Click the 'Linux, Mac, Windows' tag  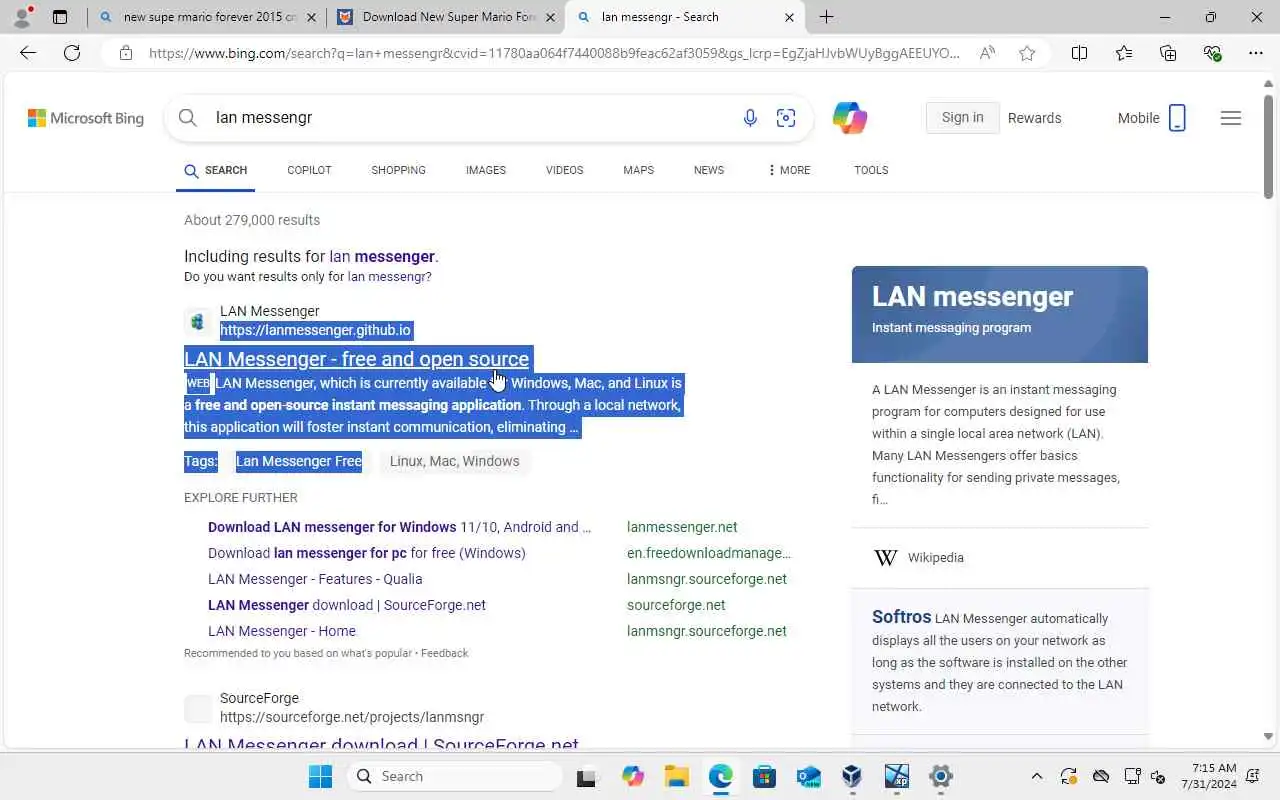(454, 461)
